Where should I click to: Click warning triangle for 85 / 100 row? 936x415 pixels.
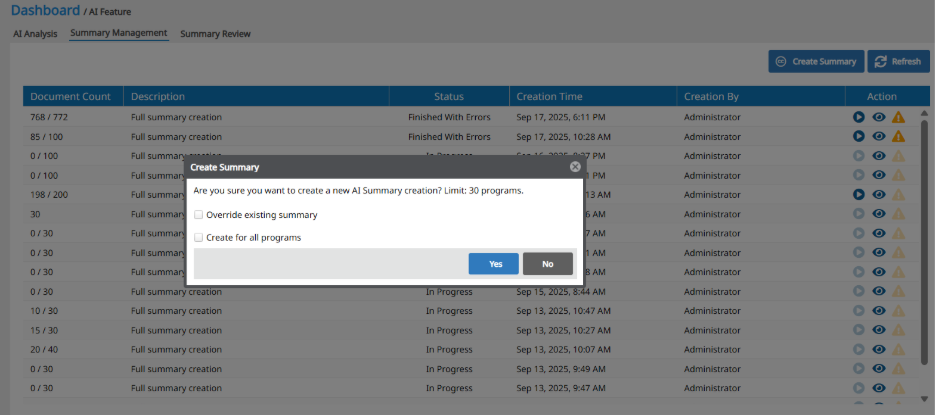[x=898, y=136]
